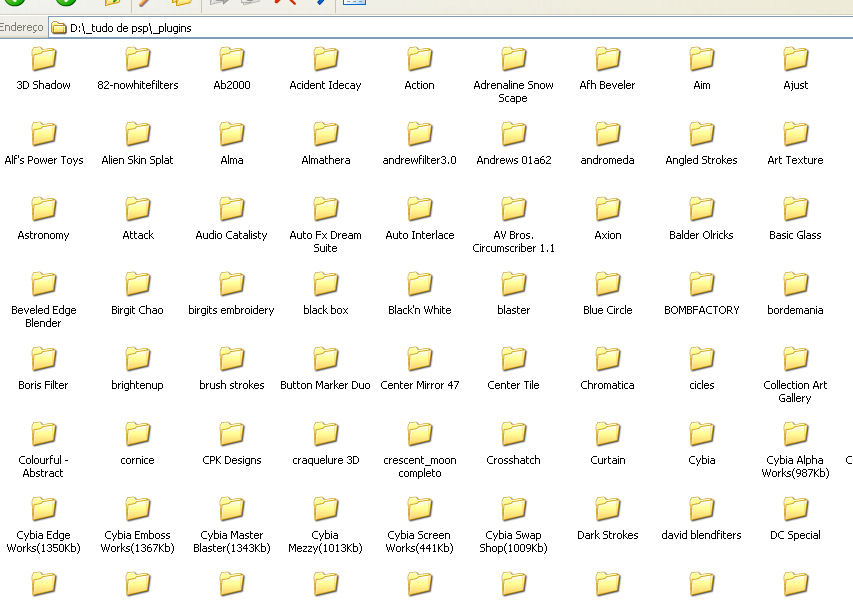
Task: Select the 'CPK Designs' folder label
Action: (x=232, y=460)
